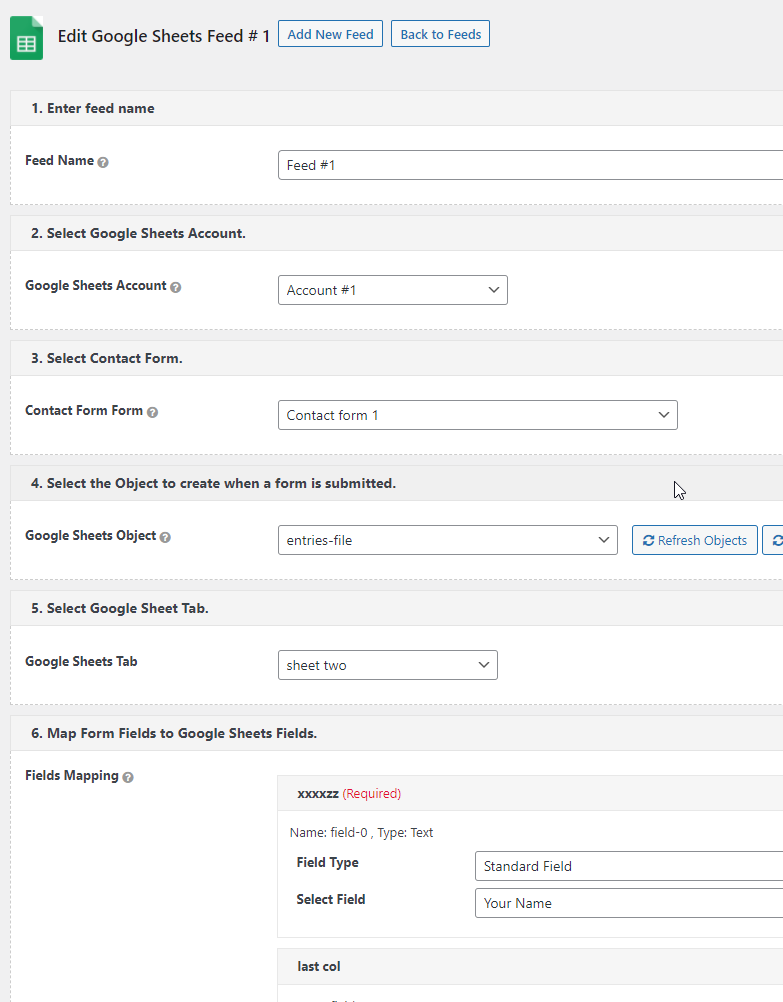Focus the Feed Name text field
The width and height of the screenshot is (783, 1002).
click(x=531, y=165)
